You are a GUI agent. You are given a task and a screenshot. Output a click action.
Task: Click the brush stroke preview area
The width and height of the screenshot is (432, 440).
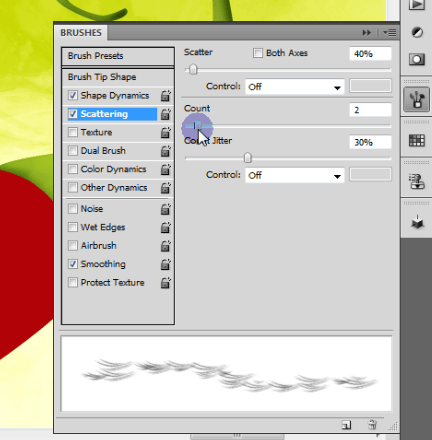pos(226,374)
